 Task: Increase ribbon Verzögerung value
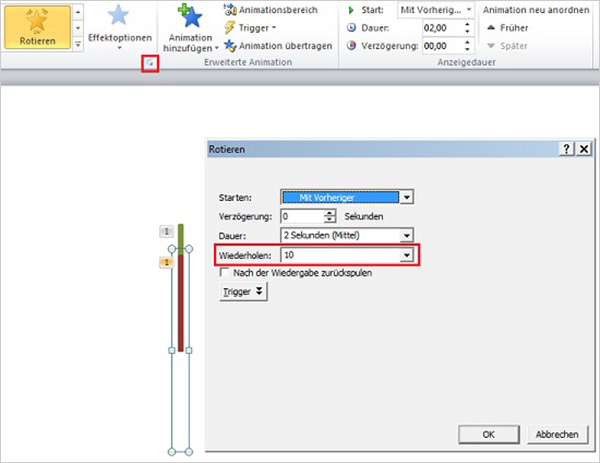click(467, 42)
